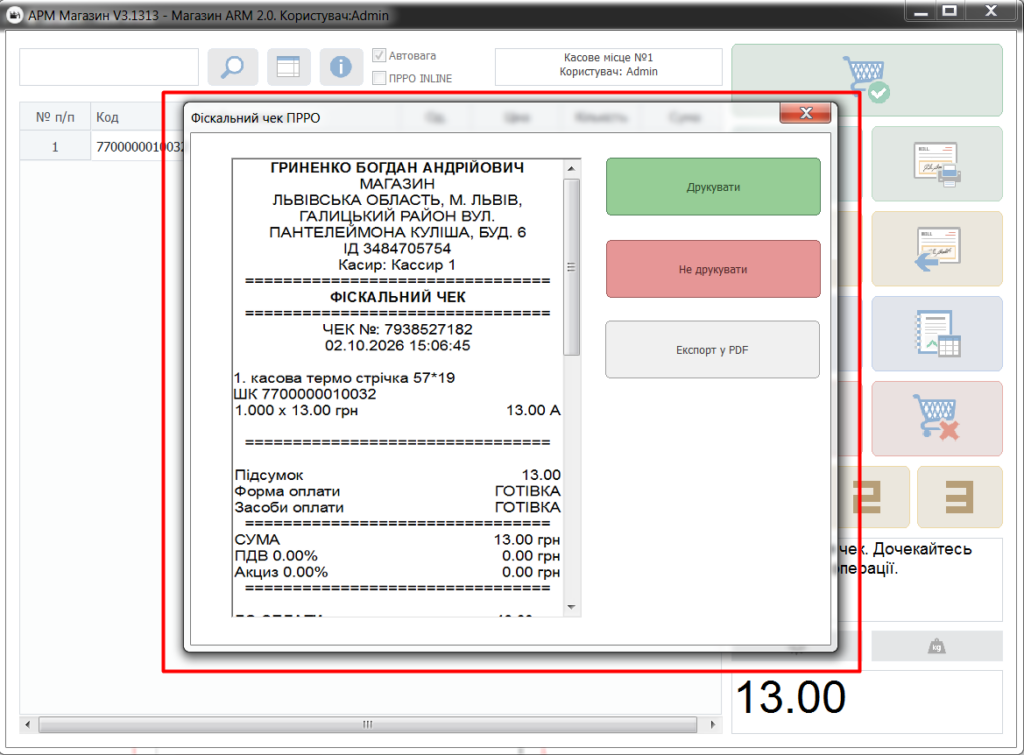Click the ПДВ 0.00% line on the receipt
The width and height of the screenshot is (1024, 755).
397,556
